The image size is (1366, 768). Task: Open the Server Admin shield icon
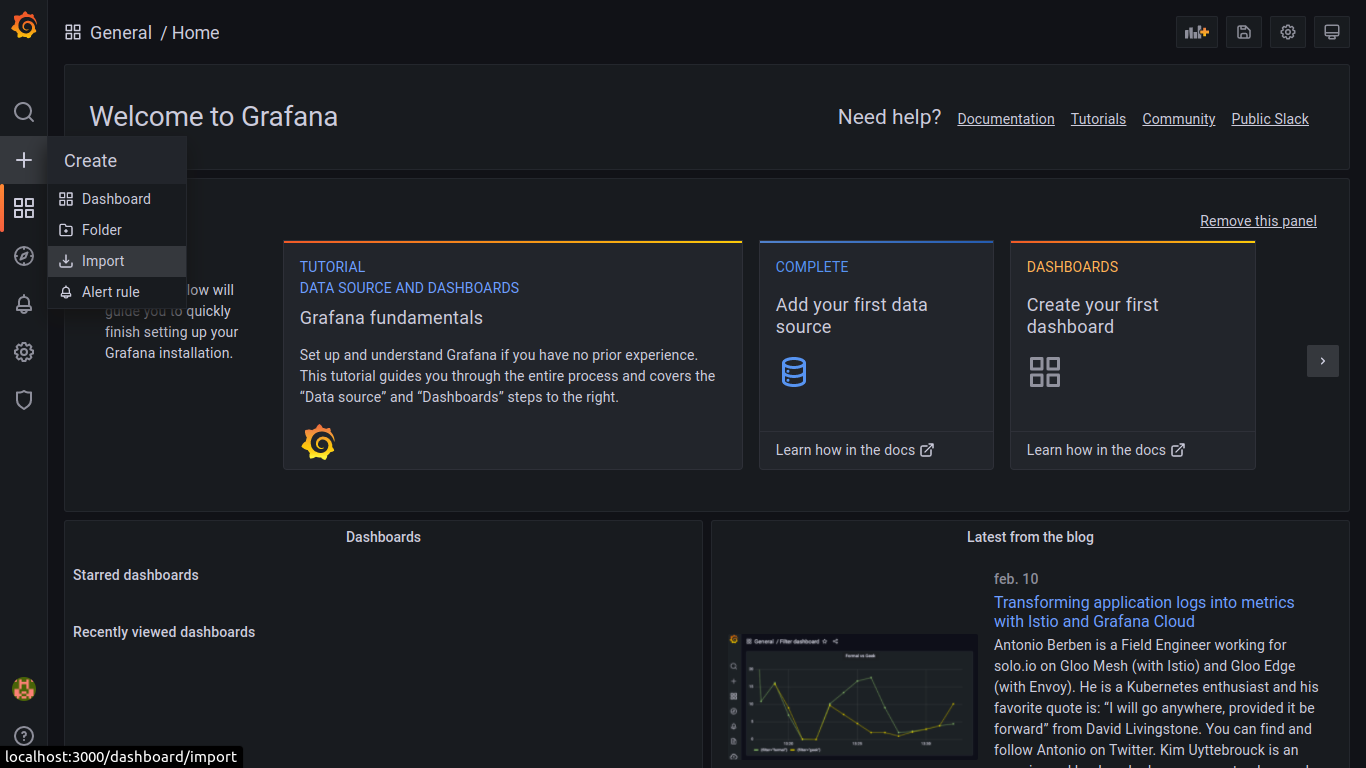coord(24,400)
